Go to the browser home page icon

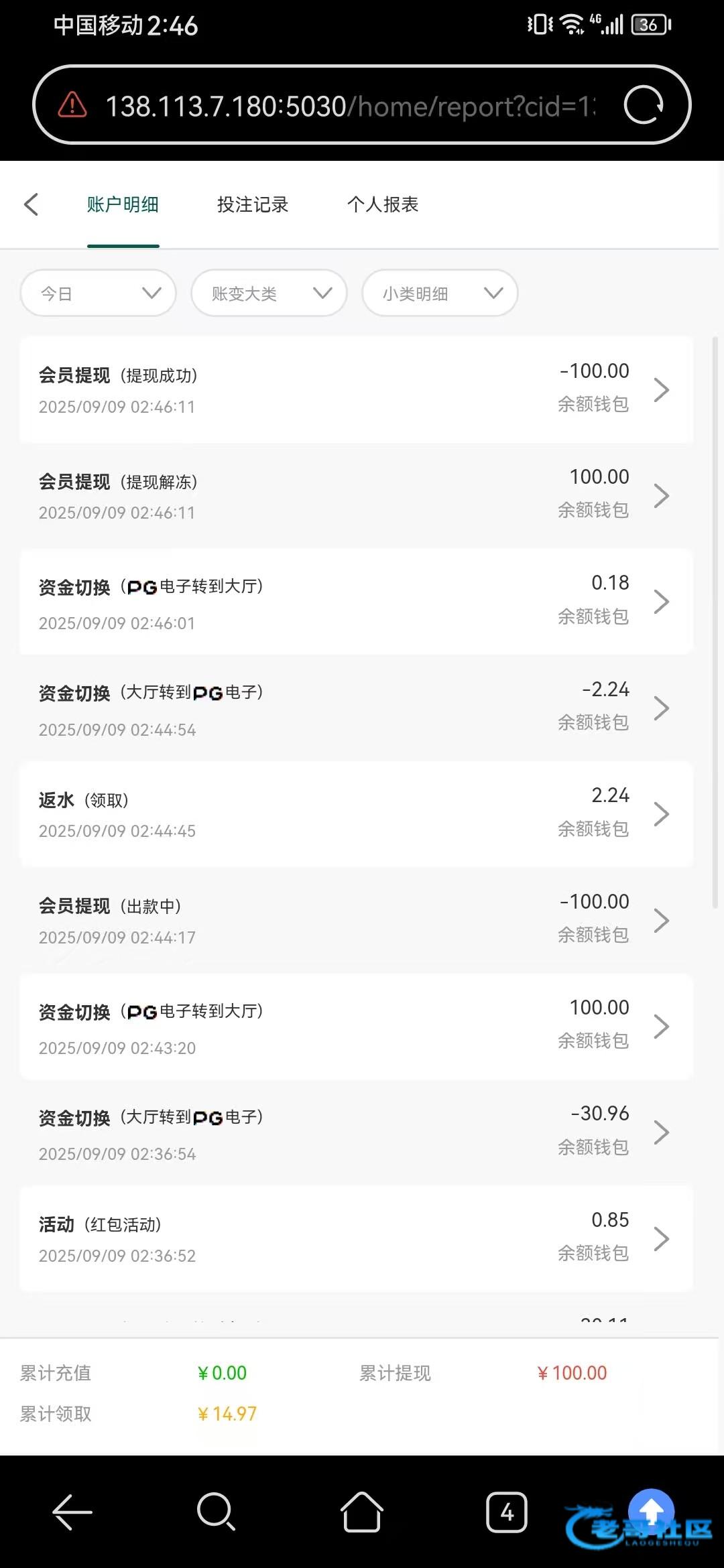(361, 1512)
